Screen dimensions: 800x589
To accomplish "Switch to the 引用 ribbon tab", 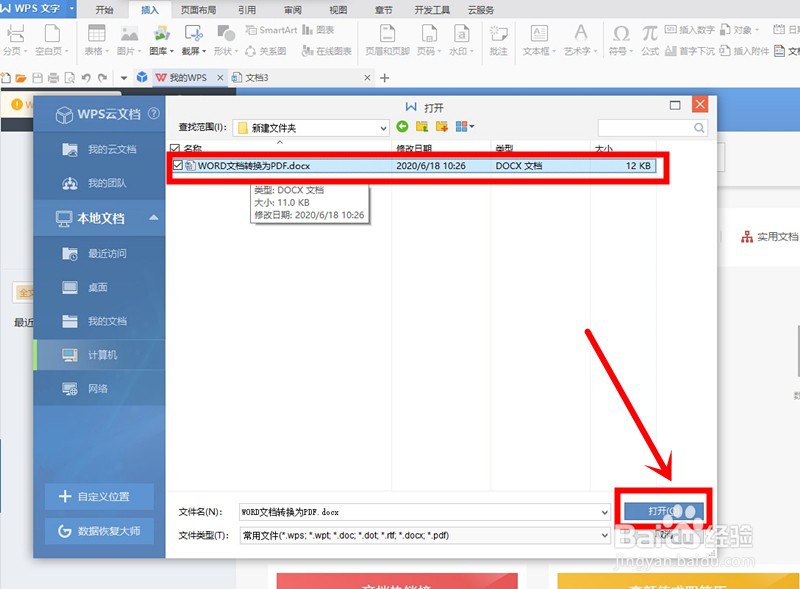I will click(x=247, y=10).
